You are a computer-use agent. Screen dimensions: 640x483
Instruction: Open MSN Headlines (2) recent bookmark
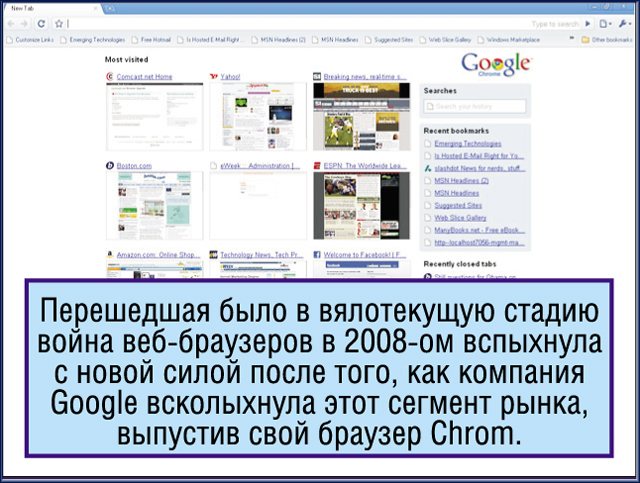point(462,180)
